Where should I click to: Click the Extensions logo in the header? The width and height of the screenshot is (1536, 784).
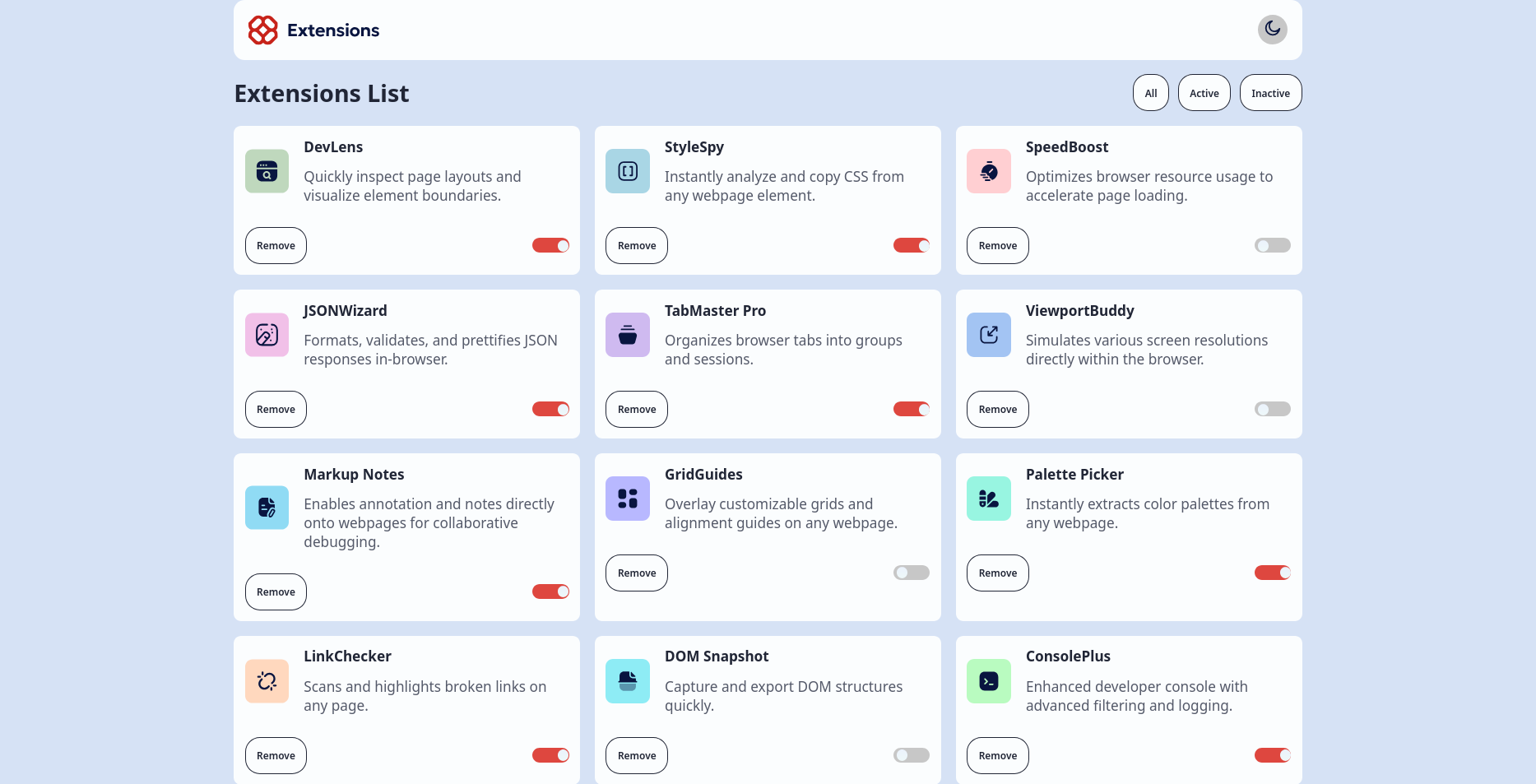point(313,30)
